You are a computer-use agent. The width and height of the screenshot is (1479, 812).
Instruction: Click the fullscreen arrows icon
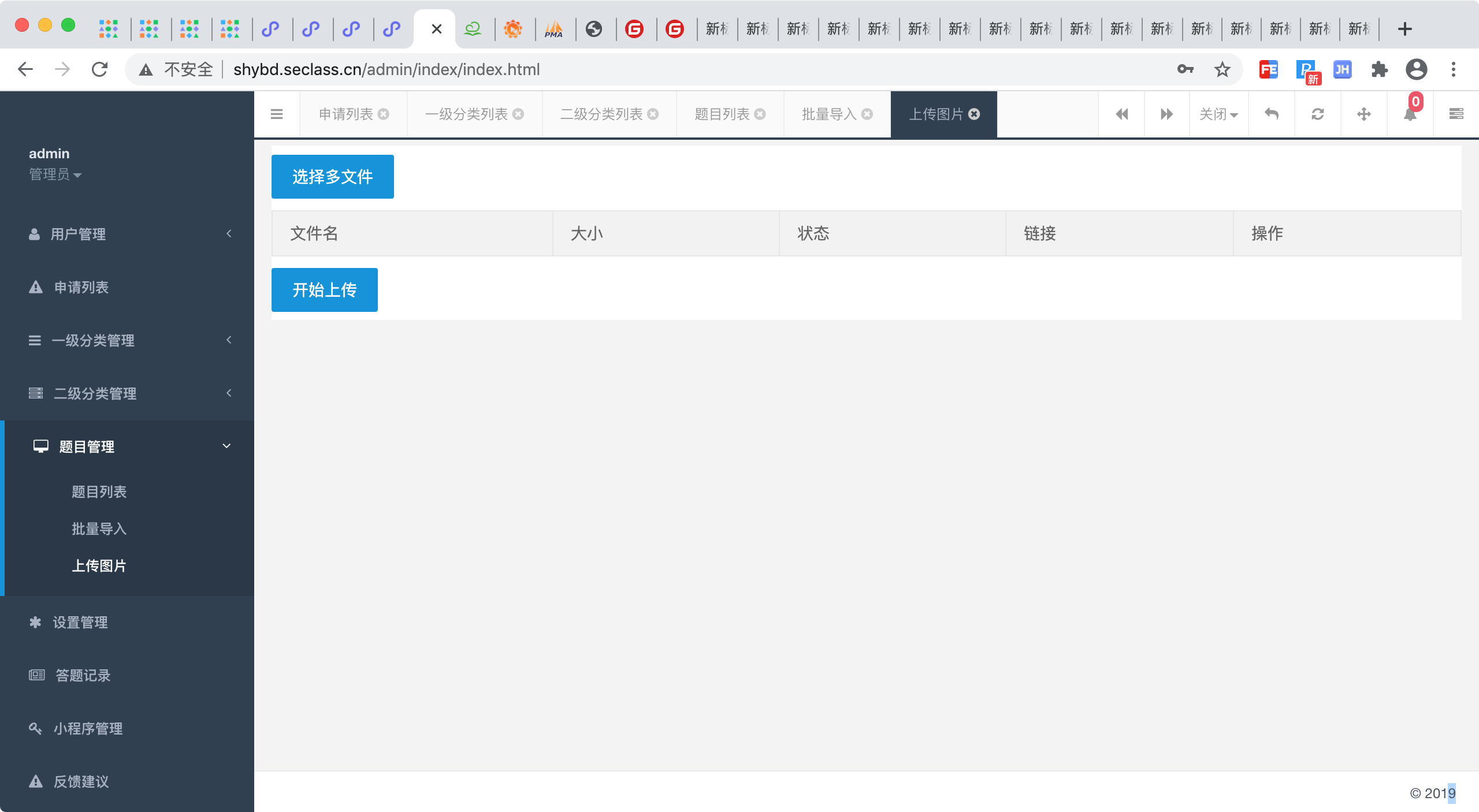(1364, 114)
